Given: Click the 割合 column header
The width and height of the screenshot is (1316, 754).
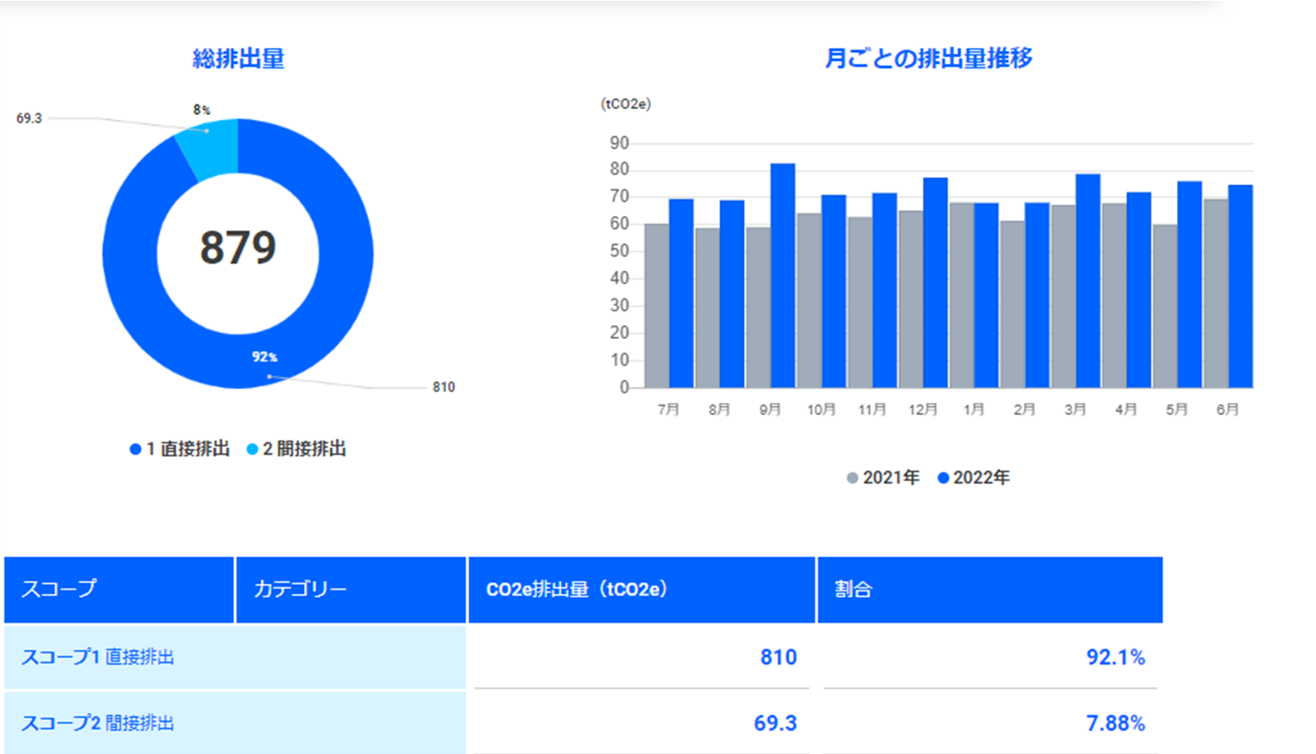Looking at the screenshot, I should (x=988, y=589).
